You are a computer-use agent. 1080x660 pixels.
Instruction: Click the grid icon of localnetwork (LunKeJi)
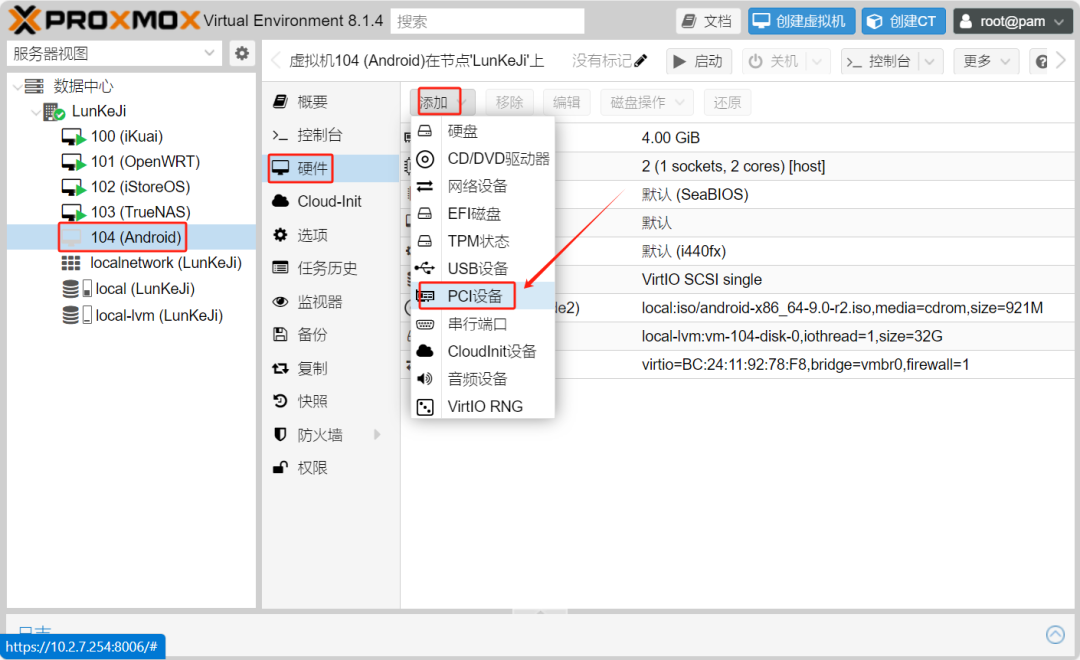pyautogui.click(x=71, y=263)
